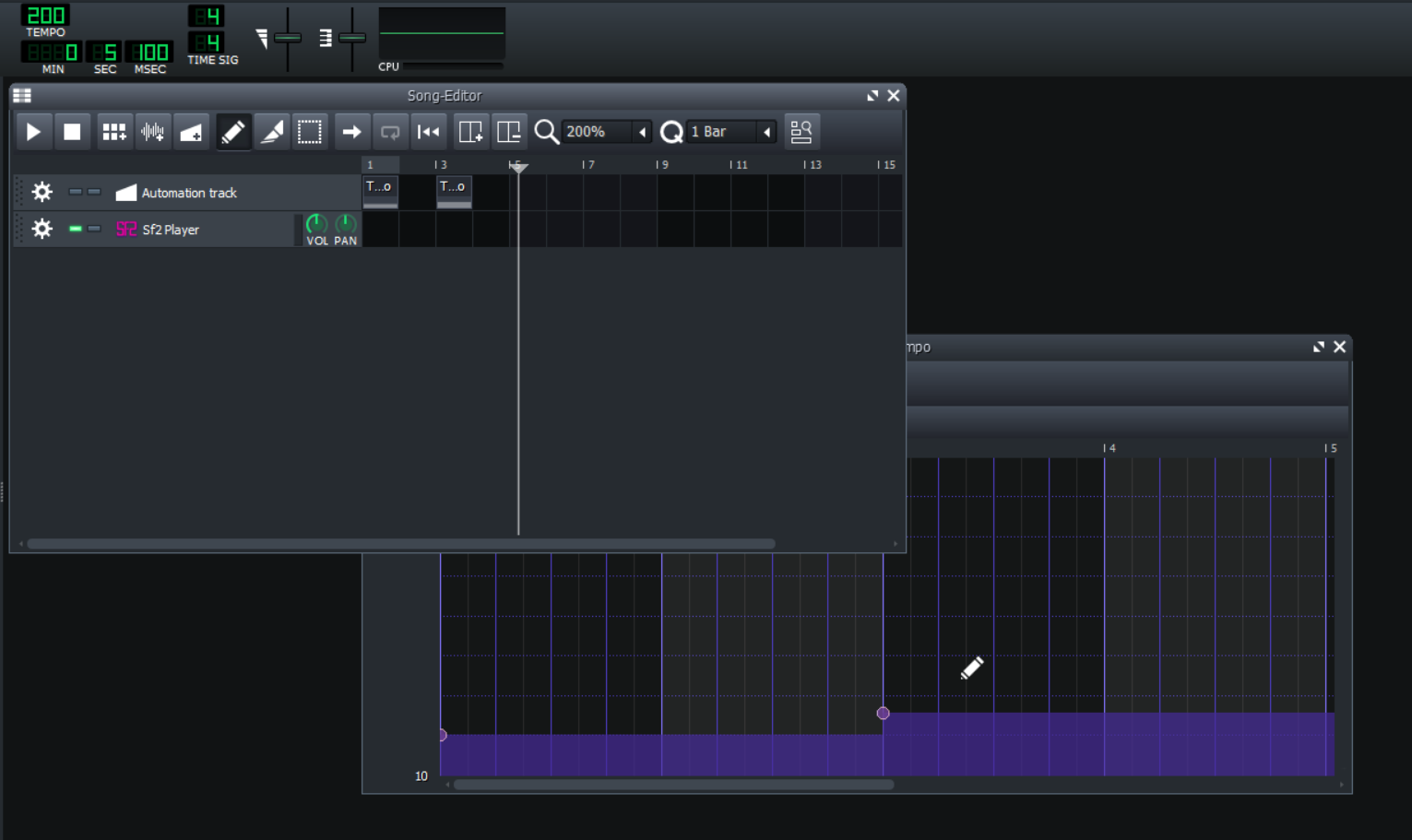Click the Automation Editor horizontal scrollbar

tap(673, 785)
